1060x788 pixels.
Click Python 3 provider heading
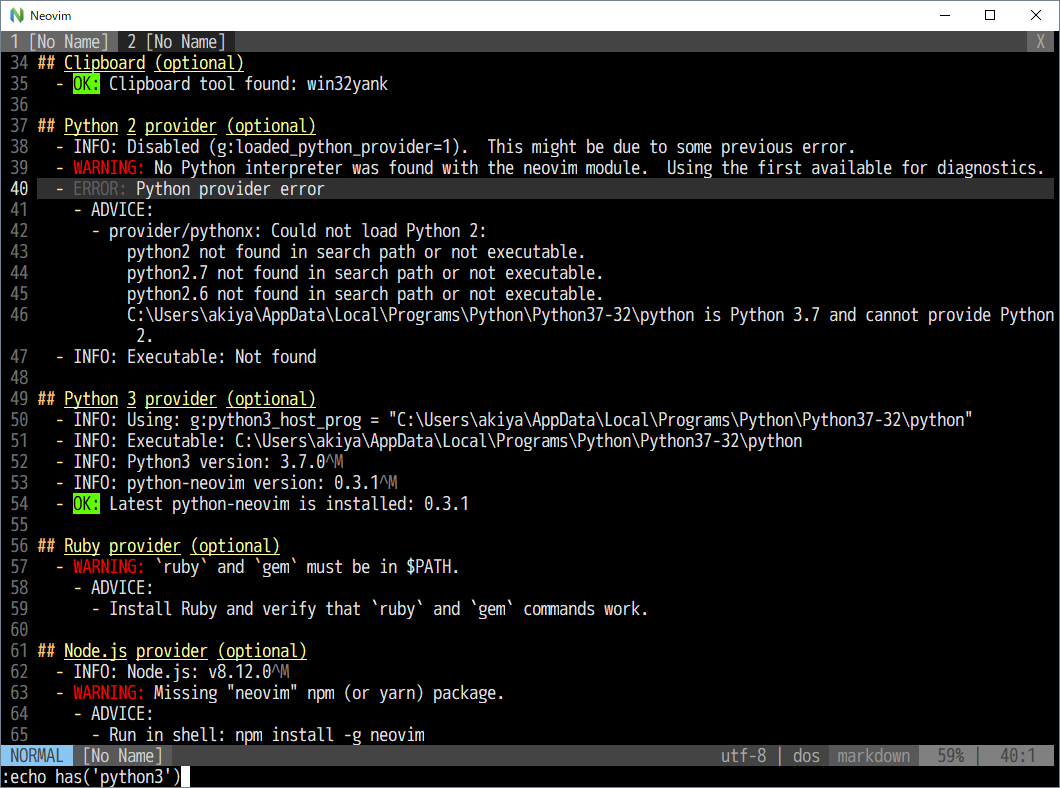(189, 399)
